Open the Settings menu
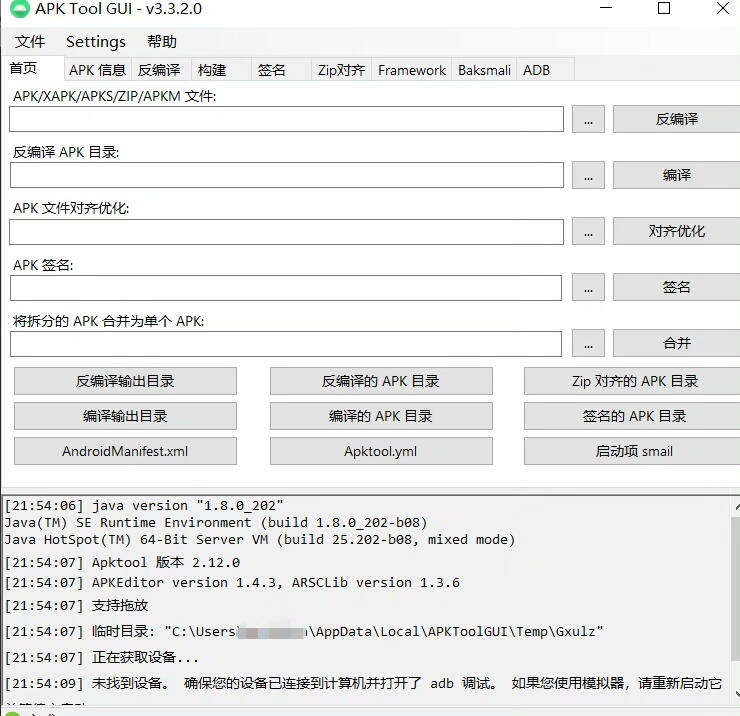The height and width of the screenshot is (716, 740). pyautogui.click(x=96, y=42)
